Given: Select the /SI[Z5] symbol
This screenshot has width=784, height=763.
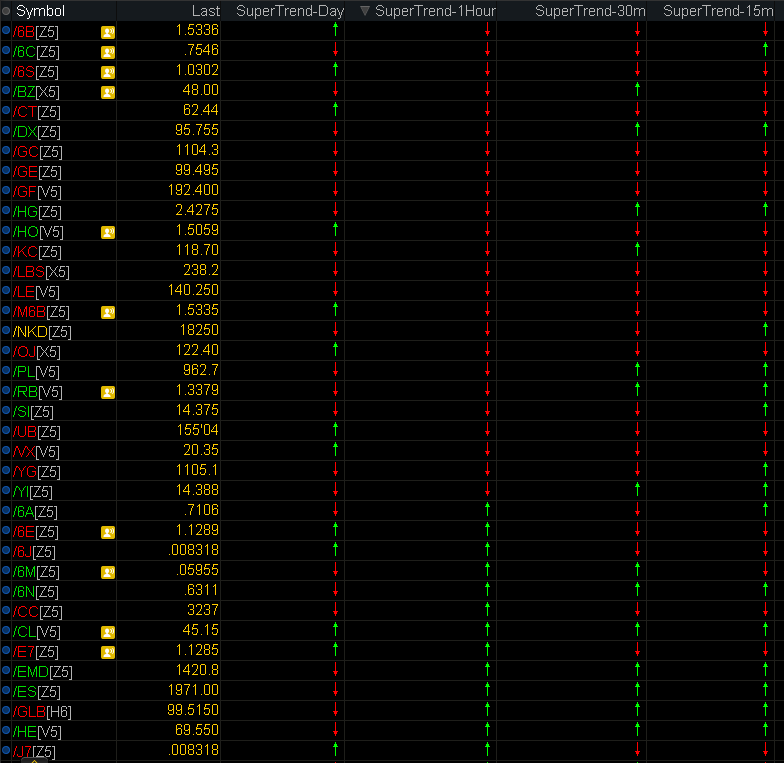Looking at the screenshot, I should coord(33,412).
